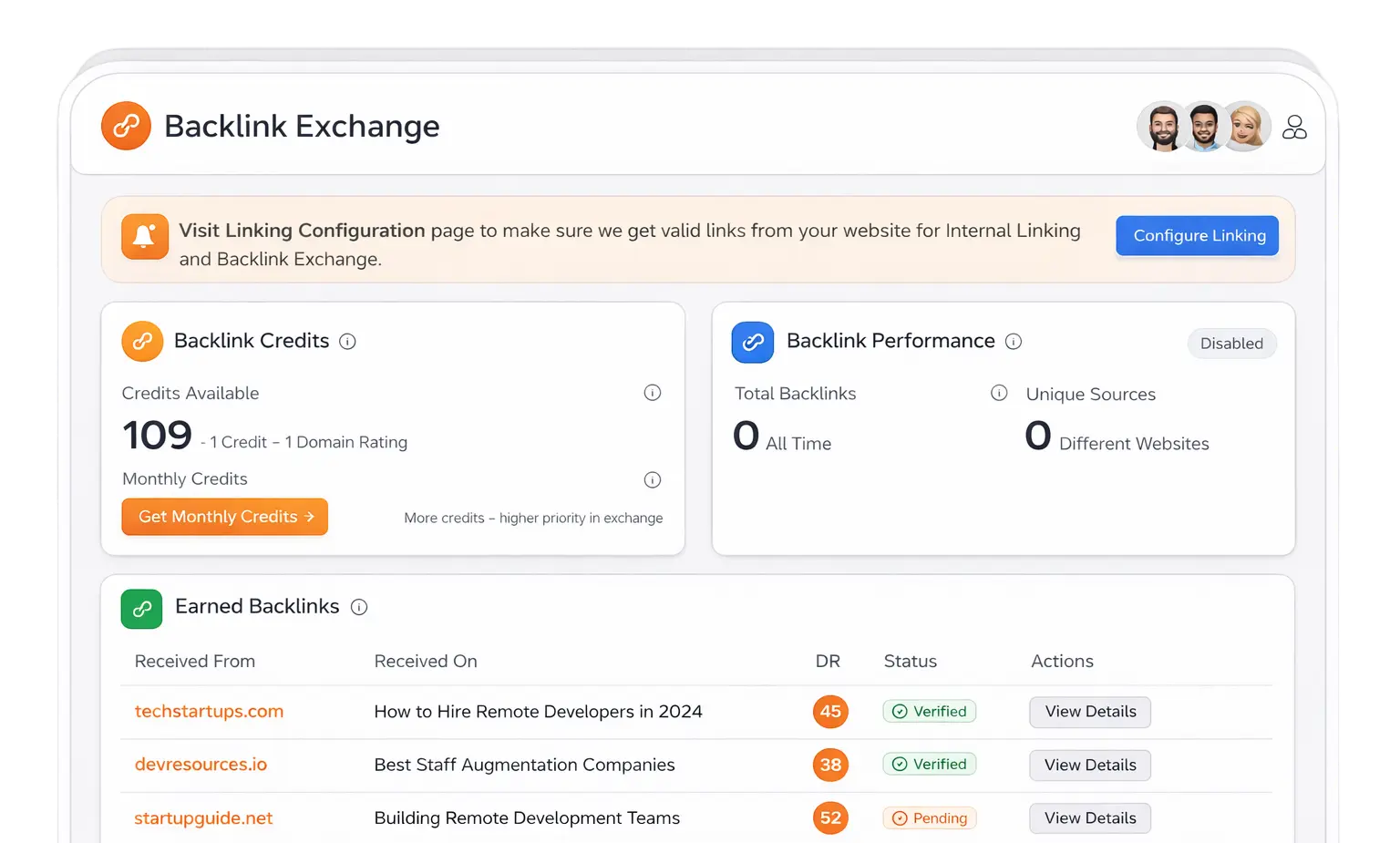
Task: Click the blue Backlink Performance link icon
Action: [x=753, y=342]
